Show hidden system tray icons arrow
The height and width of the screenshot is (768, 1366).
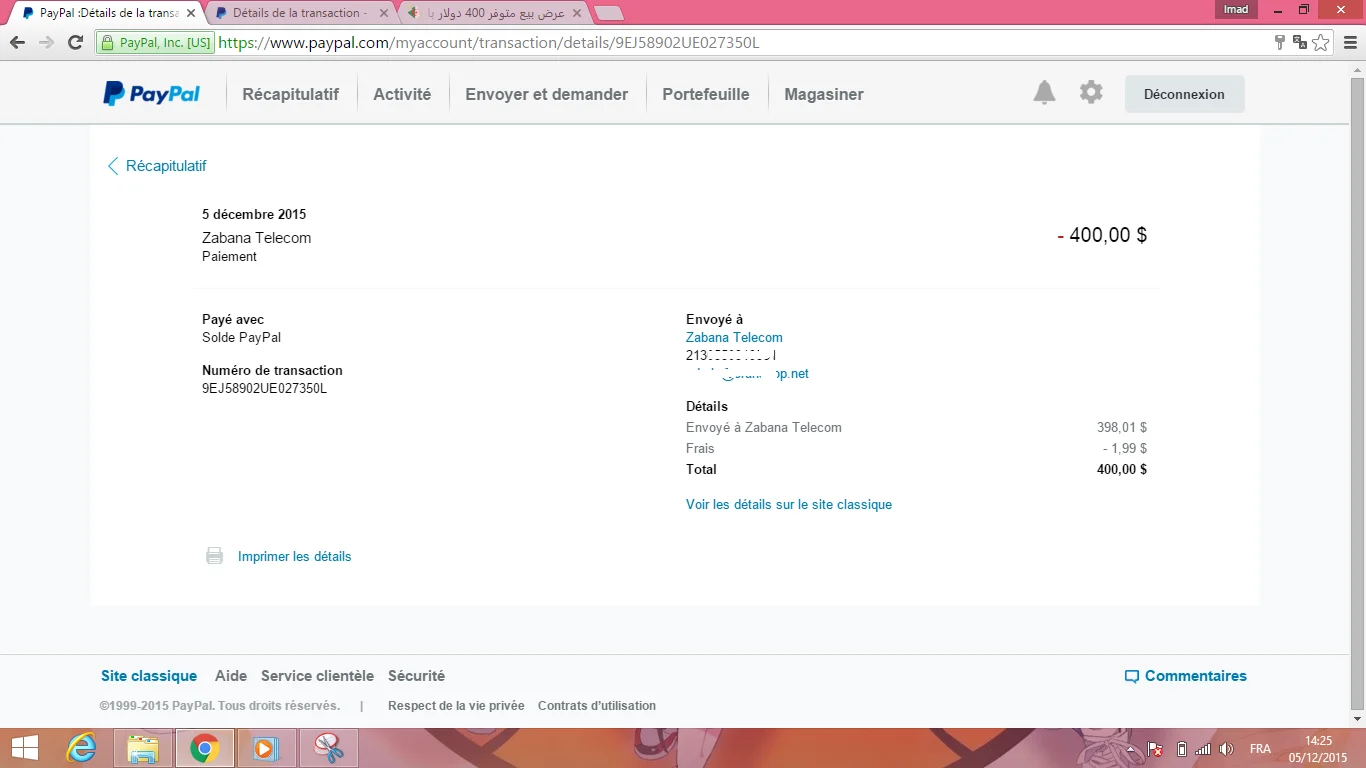[1130, 749]
